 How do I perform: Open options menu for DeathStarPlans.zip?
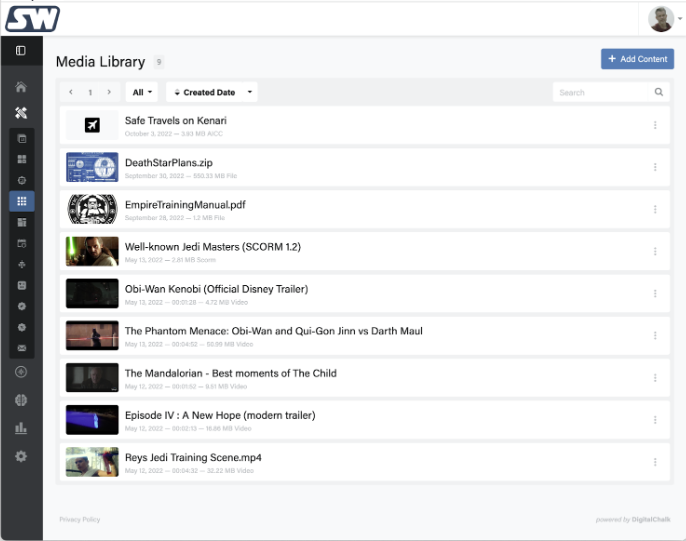click(655, 167)
